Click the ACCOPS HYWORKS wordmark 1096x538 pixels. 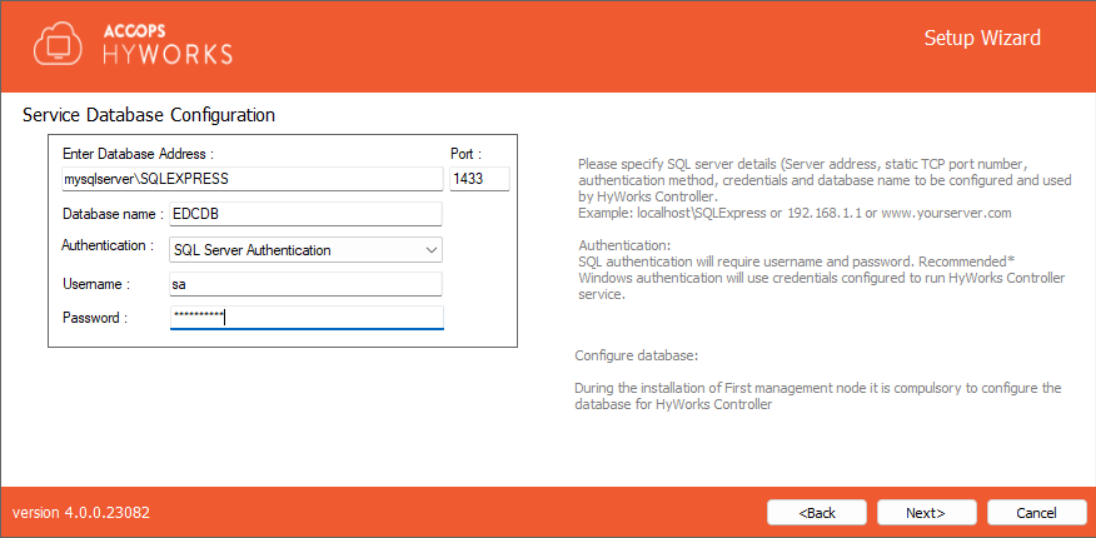(x=168, y=44)
